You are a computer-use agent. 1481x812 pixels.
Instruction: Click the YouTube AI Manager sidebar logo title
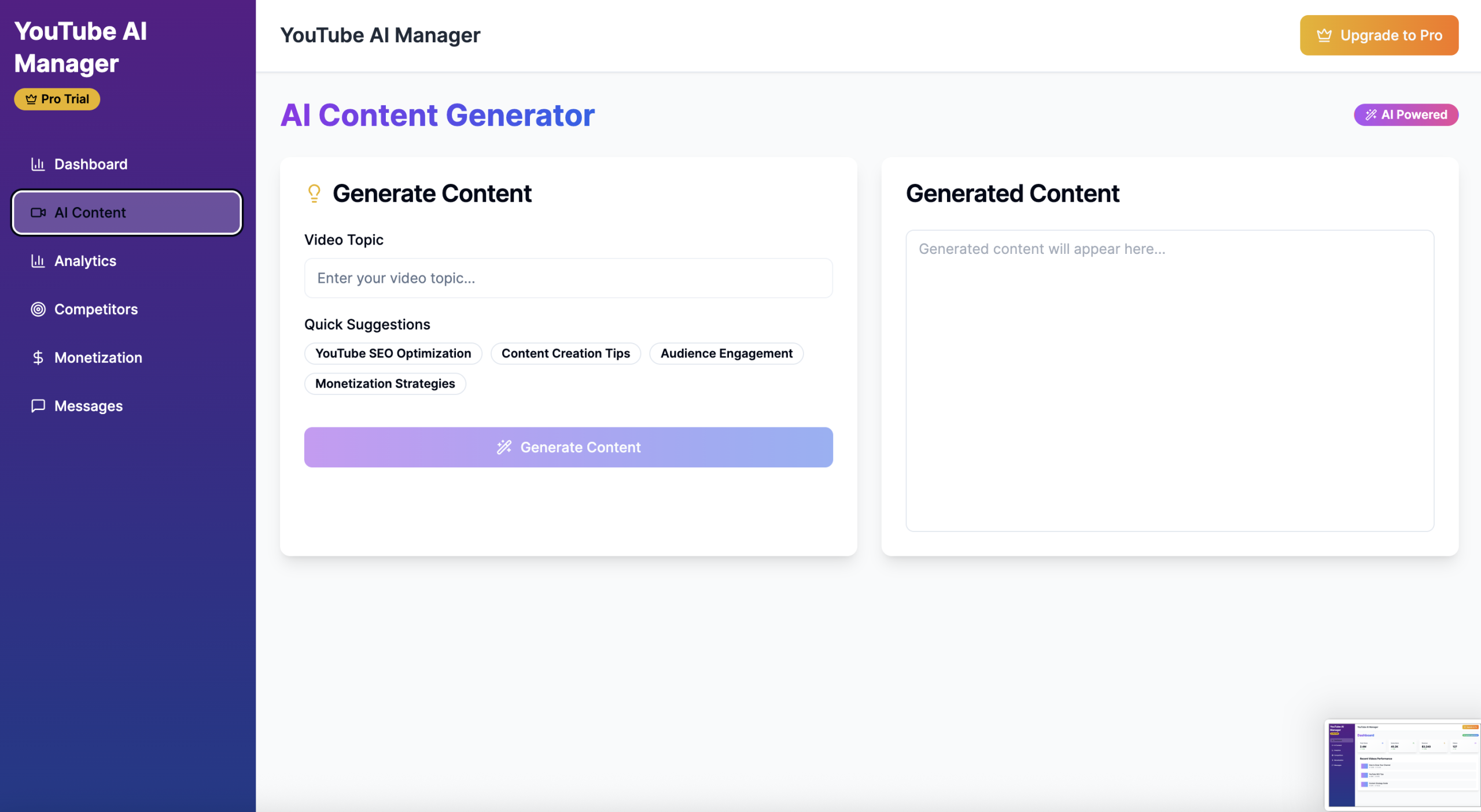(x=80, y=47)
